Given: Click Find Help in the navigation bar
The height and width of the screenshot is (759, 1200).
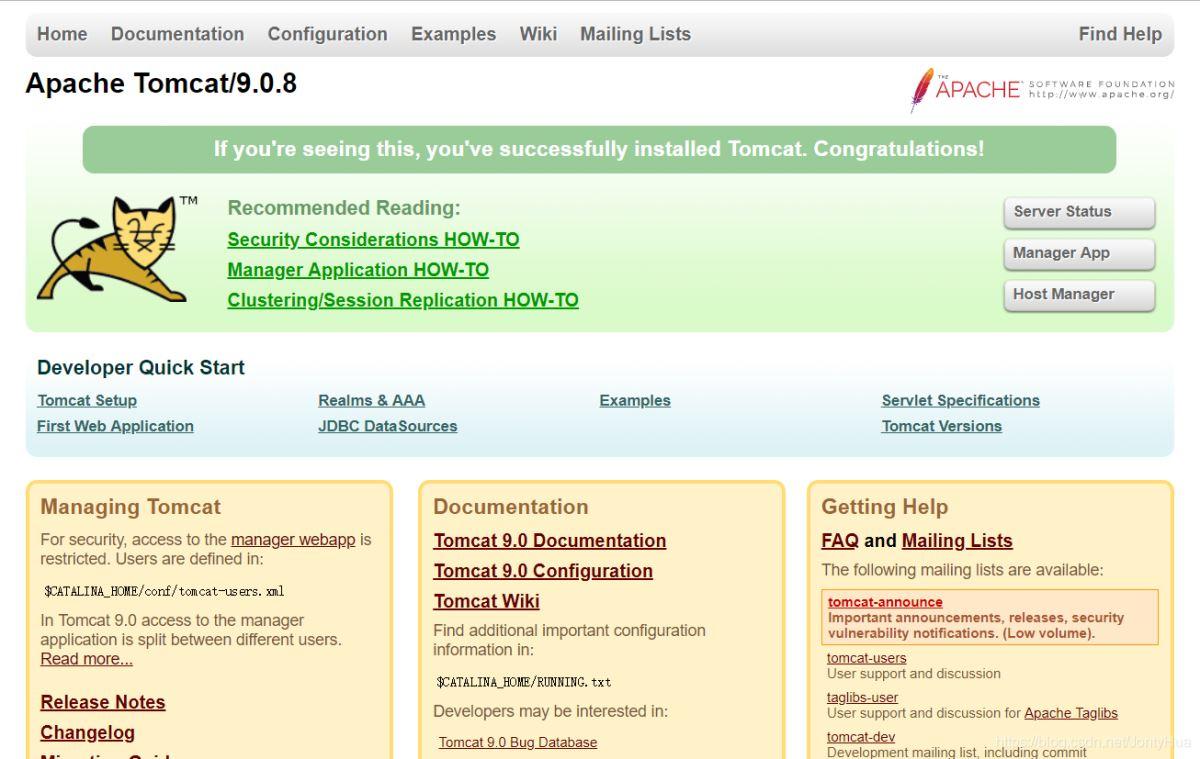Looking at the screenshot, I should 1120,34.
